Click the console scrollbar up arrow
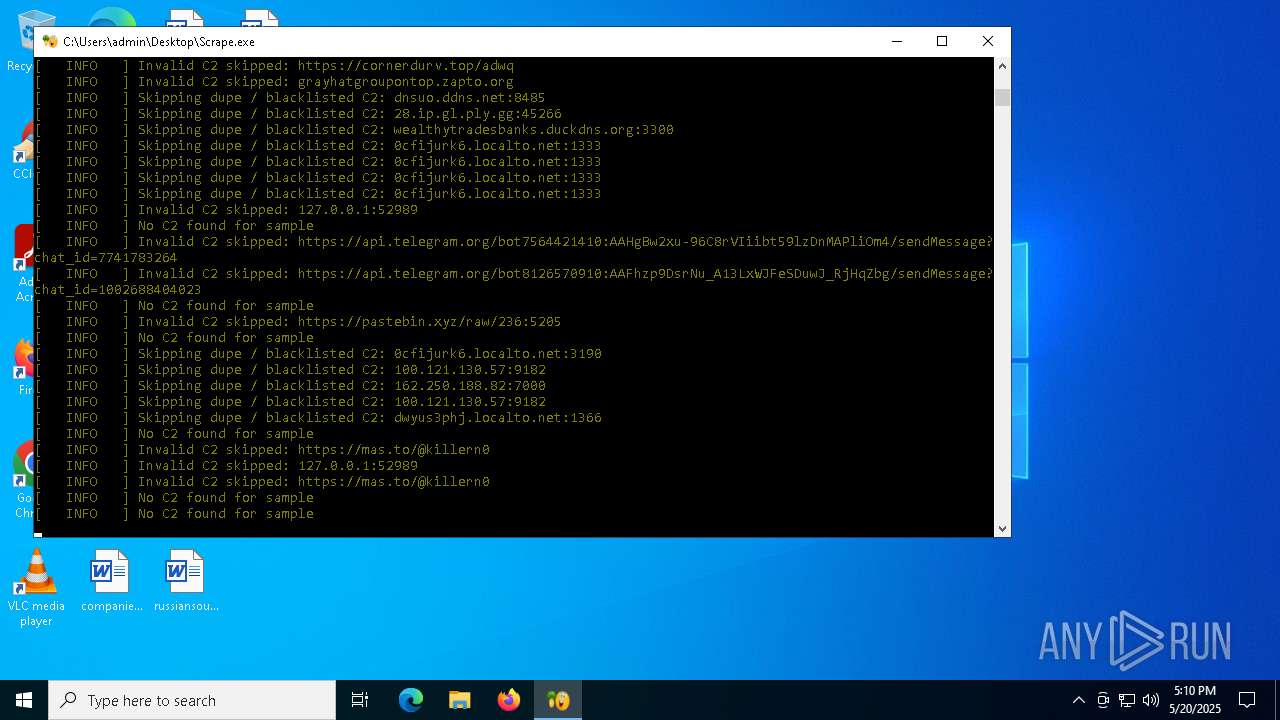The height and width of the screenshot is (720, 1280). 1002,66
